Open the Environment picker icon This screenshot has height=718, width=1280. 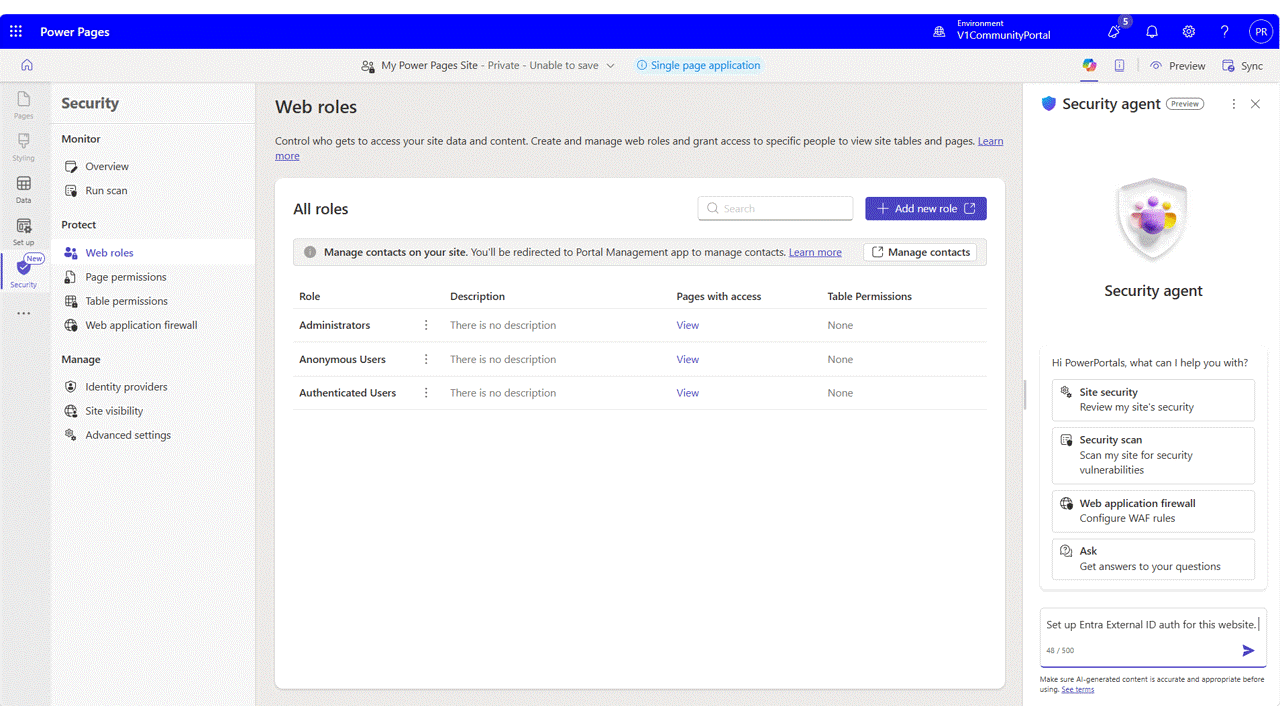pyautogui.click(x=939, y=32)
